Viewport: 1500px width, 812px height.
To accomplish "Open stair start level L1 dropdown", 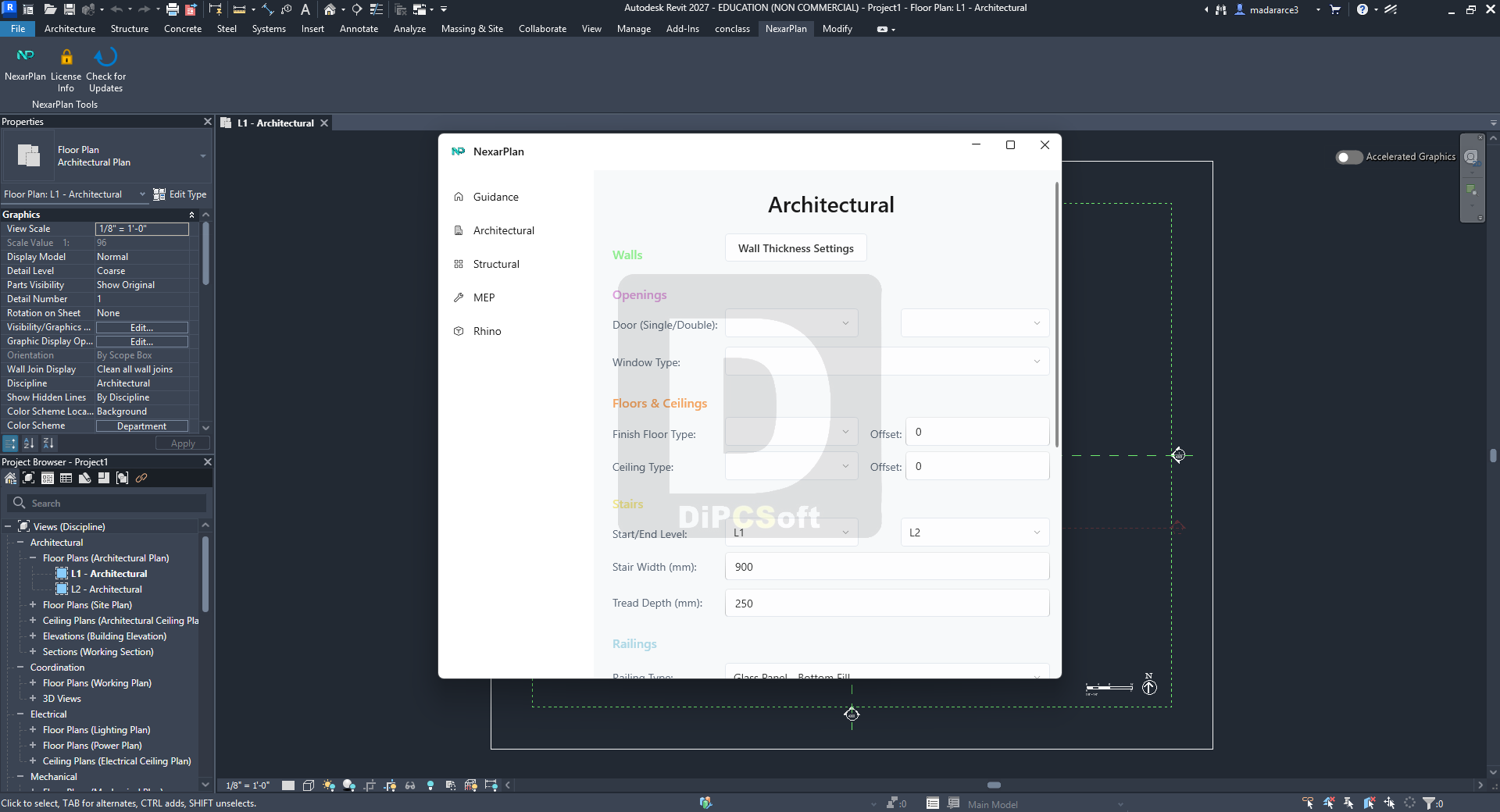I will coord(791,532).
